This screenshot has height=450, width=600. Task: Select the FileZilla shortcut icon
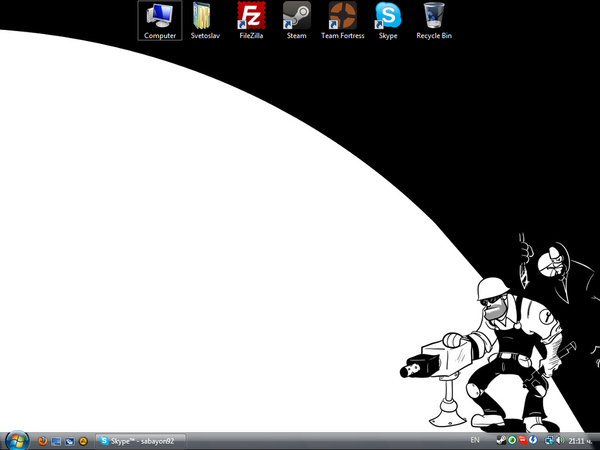(x=251, y=20)
